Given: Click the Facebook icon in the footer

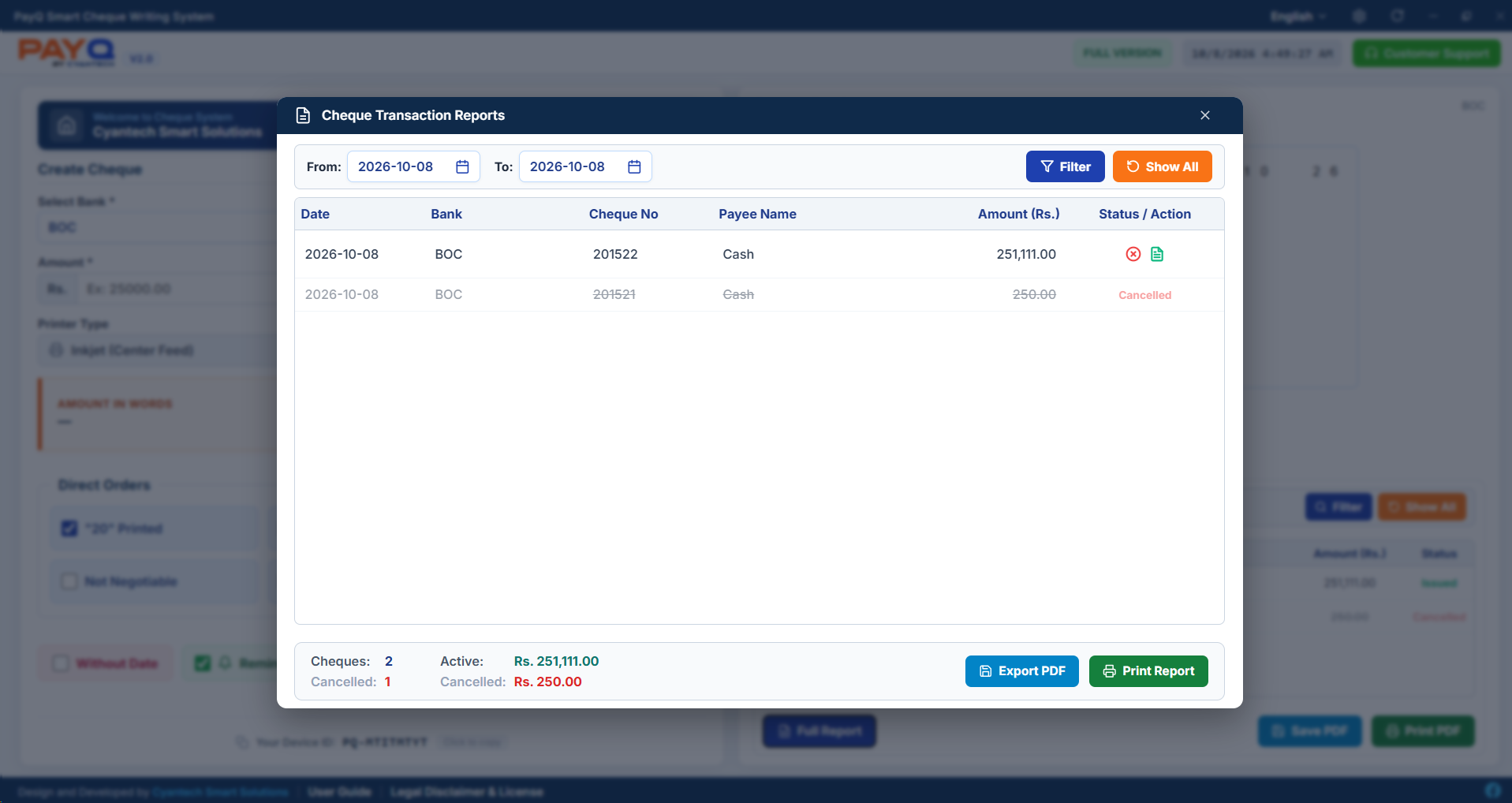Looking at the screenshot, I should pos(1492,790).
